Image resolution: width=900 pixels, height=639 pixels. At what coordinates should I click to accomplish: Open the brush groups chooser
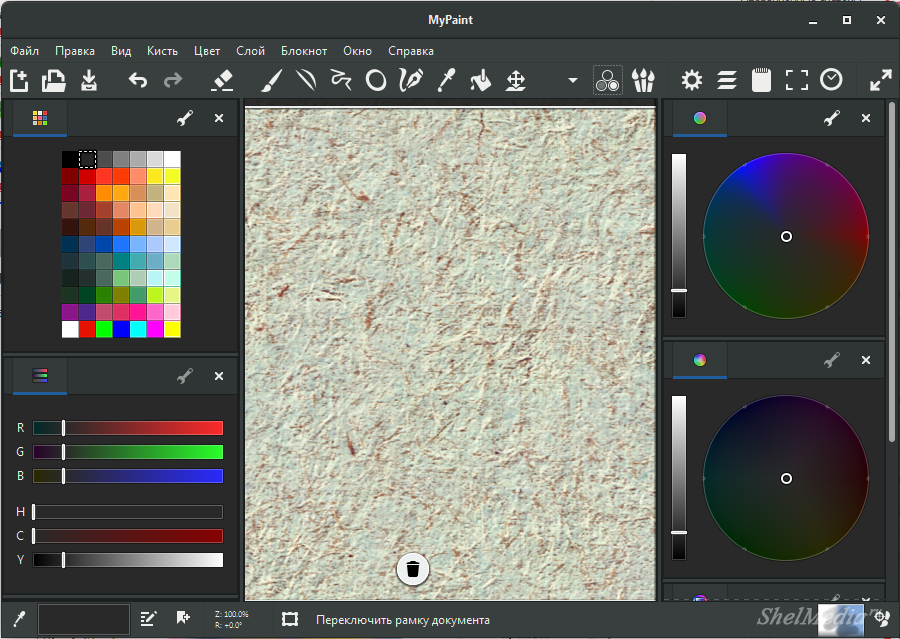[643, 80]
